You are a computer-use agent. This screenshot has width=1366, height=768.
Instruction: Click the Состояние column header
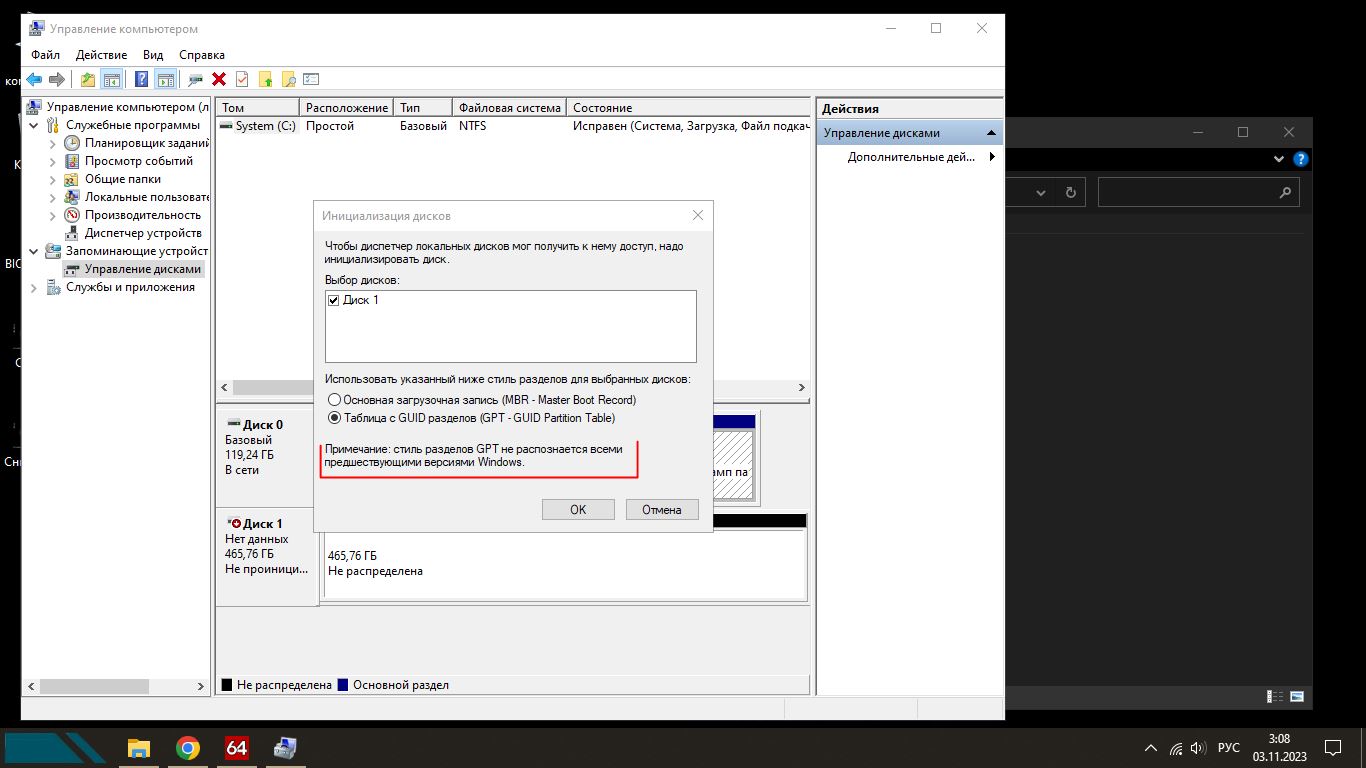tap(687, 107)
